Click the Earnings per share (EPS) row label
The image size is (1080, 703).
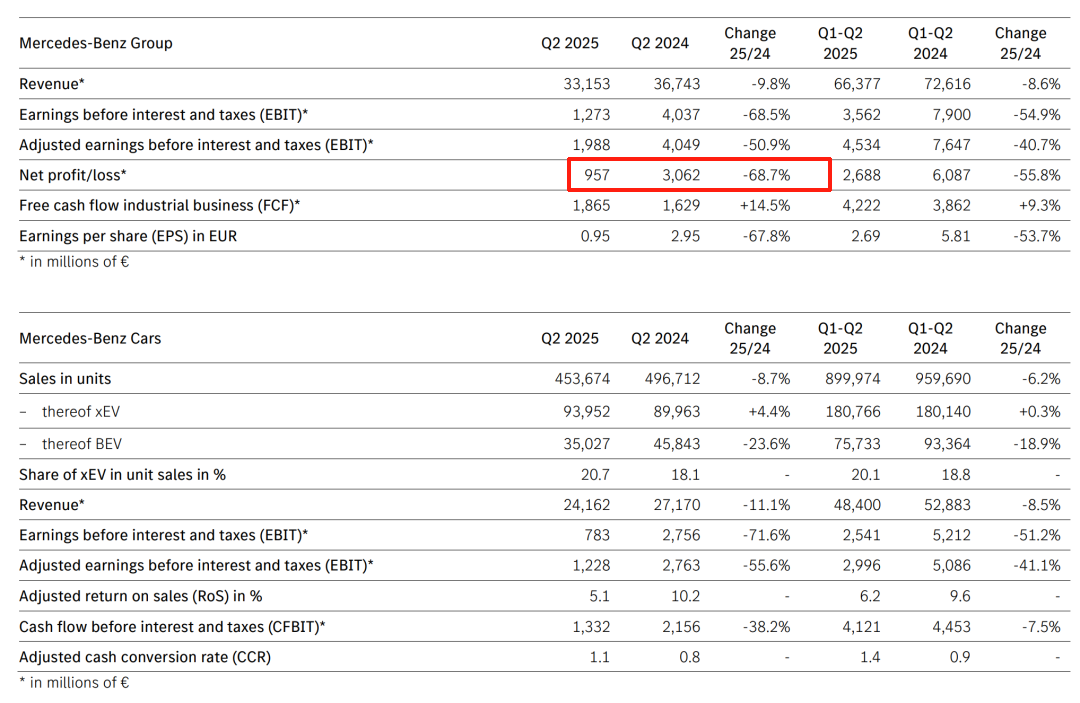click(128, 236)
